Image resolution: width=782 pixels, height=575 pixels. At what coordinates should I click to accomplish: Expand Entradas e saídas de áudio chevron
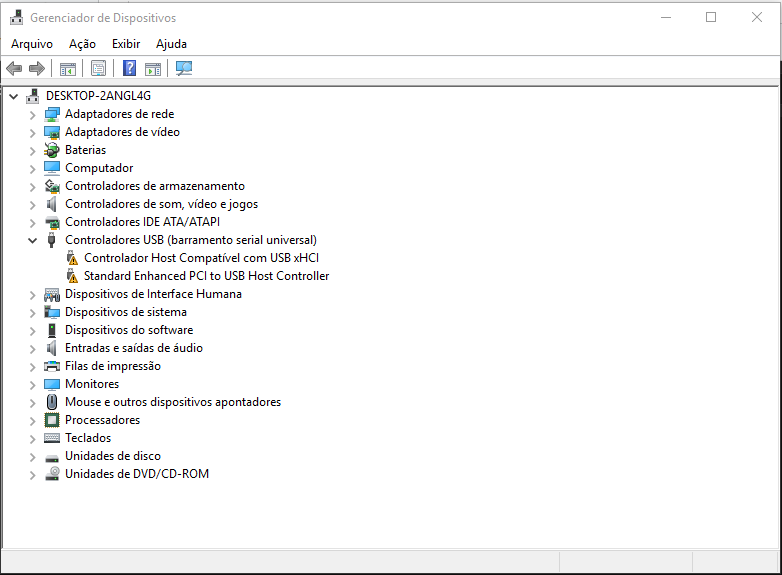[x=32, y=349]
